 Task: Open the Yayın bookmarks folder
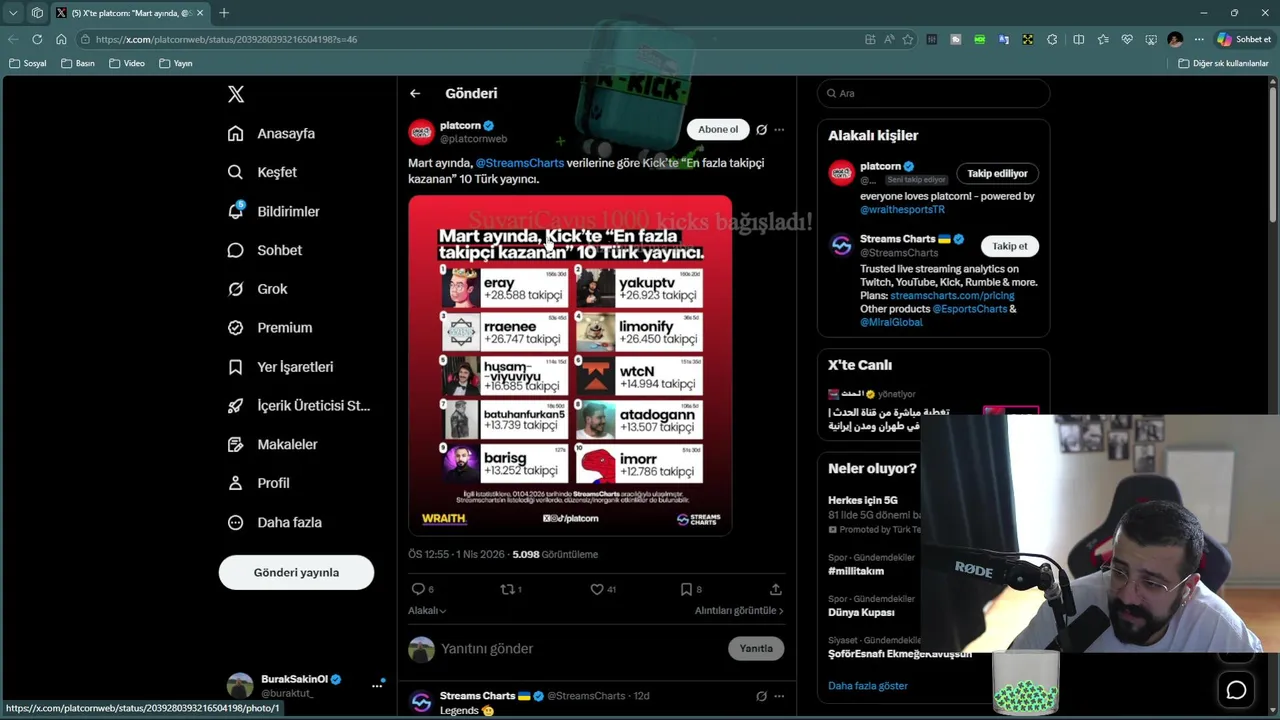pos(176,63)
